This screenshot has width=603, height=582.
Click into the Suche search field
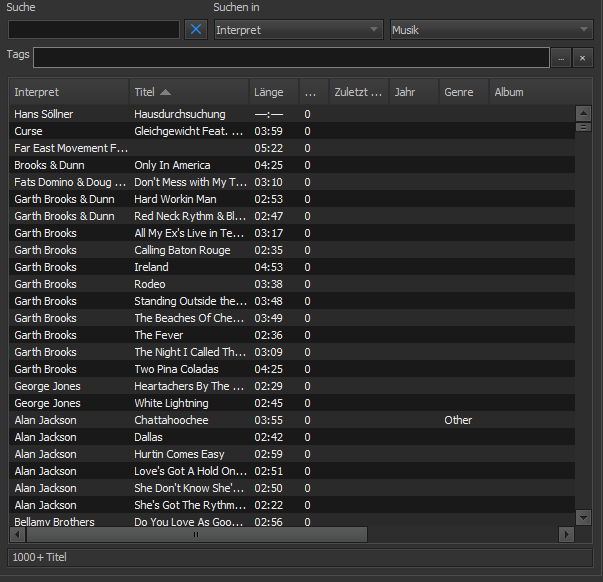click(x=94, y=30)
